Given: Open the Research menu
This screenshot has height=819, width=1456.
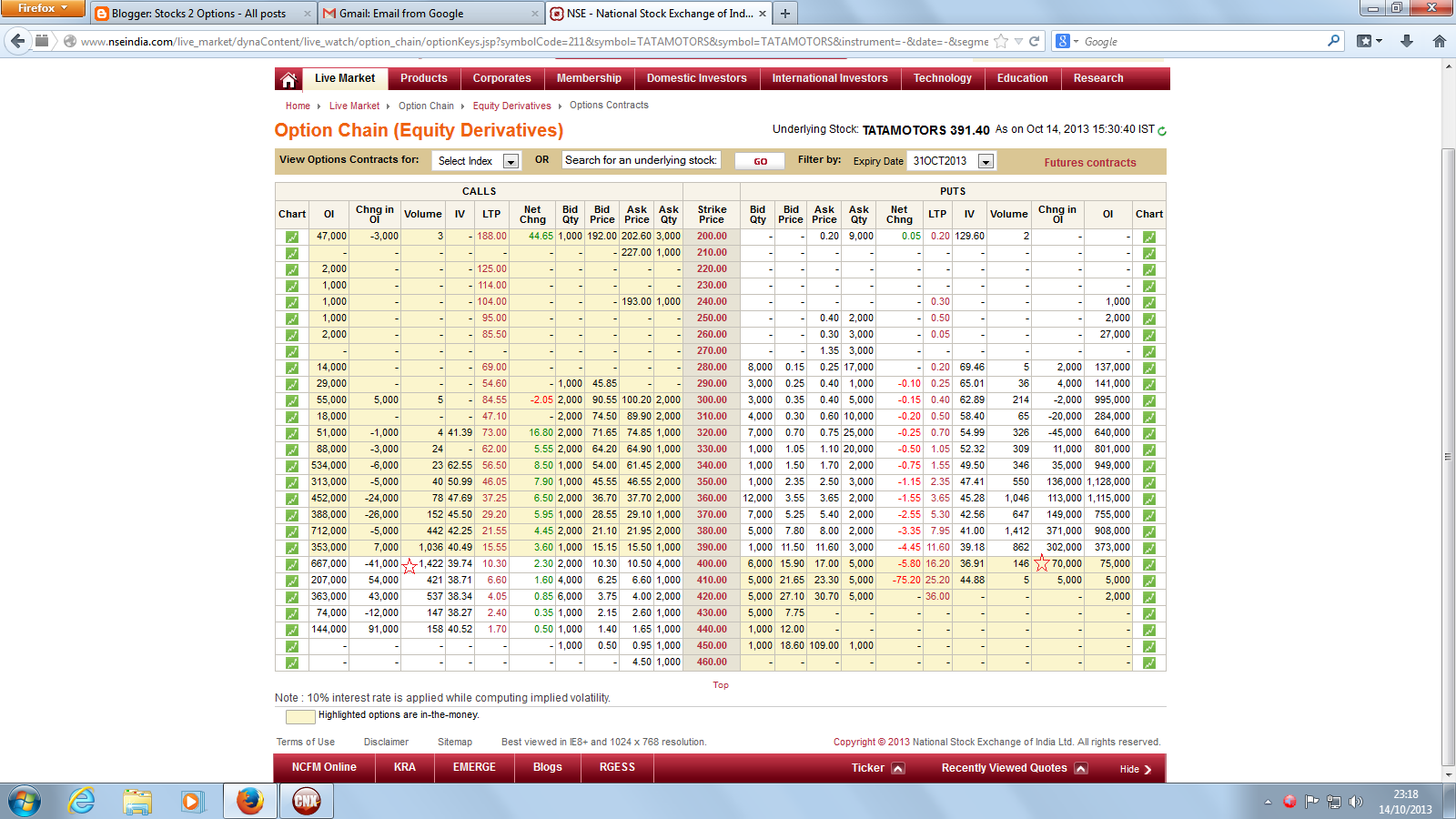Looking at the screenshot, I should click(x=1098, y=78).
